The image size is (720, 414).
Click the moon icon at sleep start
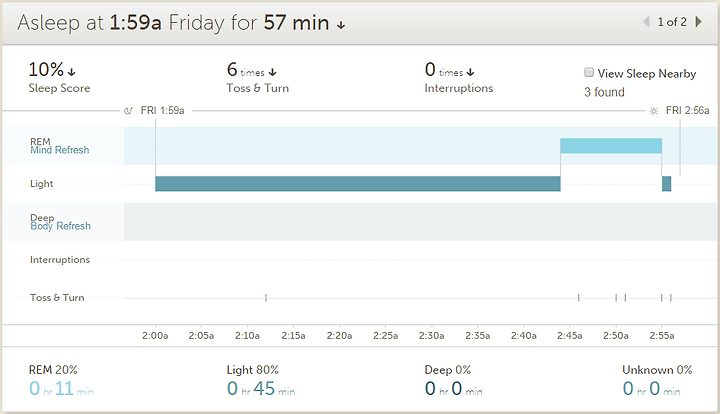(127, 110)
